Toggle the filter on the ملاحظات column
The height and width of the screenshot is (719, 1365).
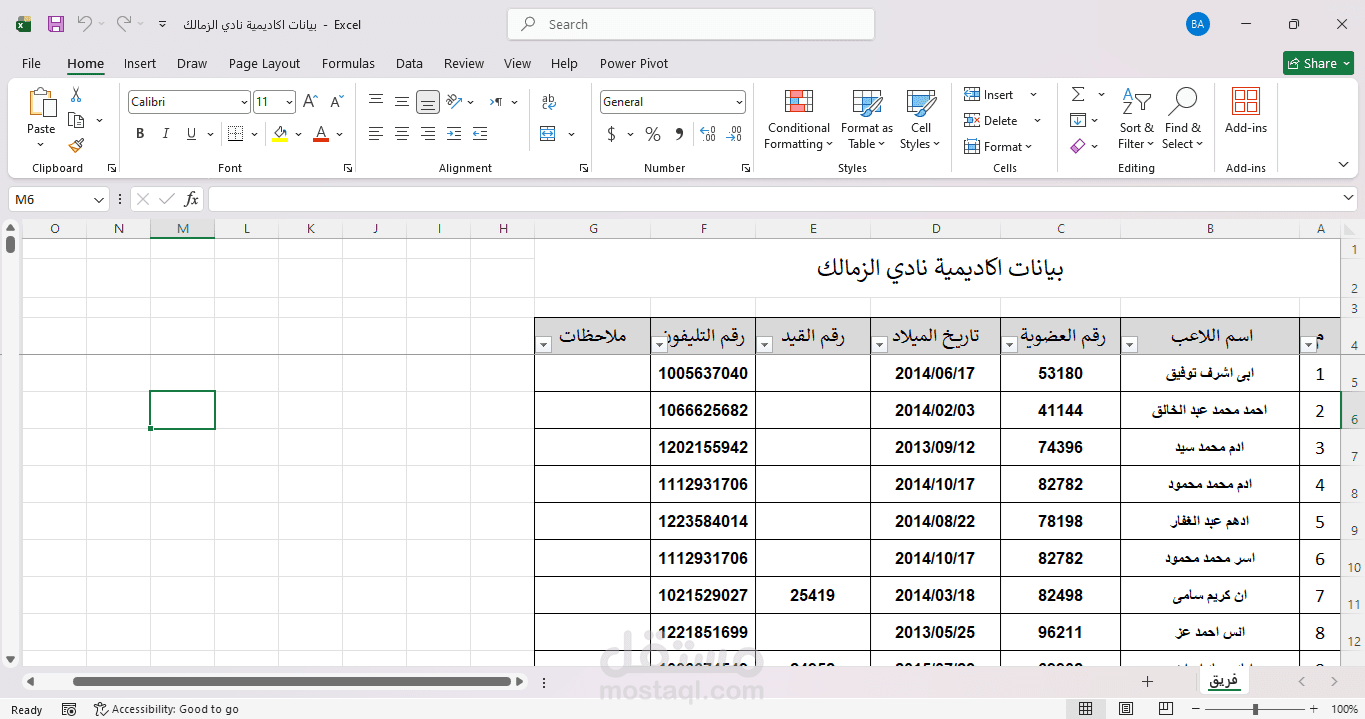tap(543, 344)
